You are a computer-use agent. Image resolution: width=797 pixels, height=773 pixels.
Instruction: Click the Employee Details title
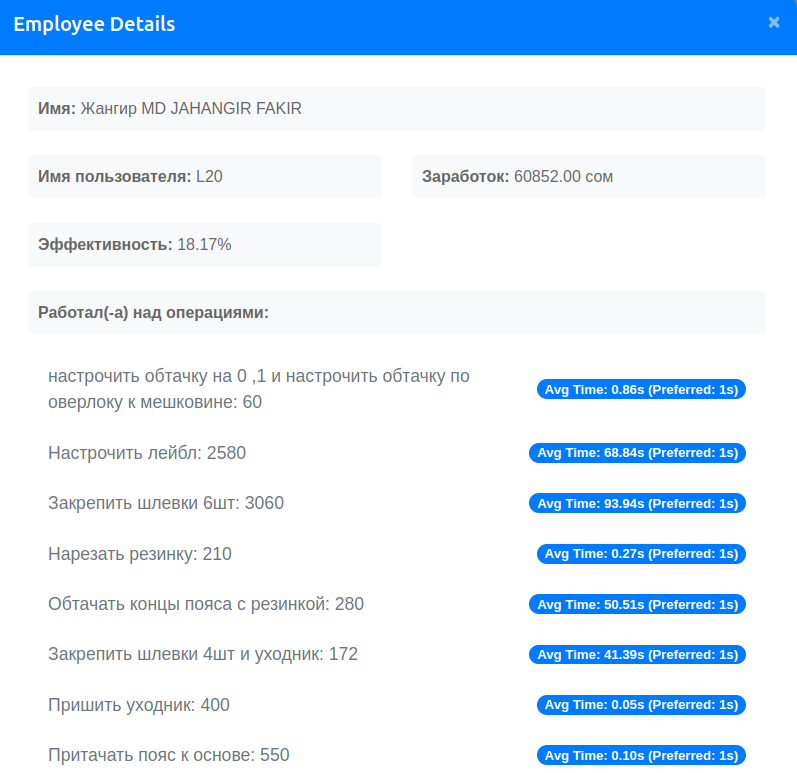tap(94, 24)
